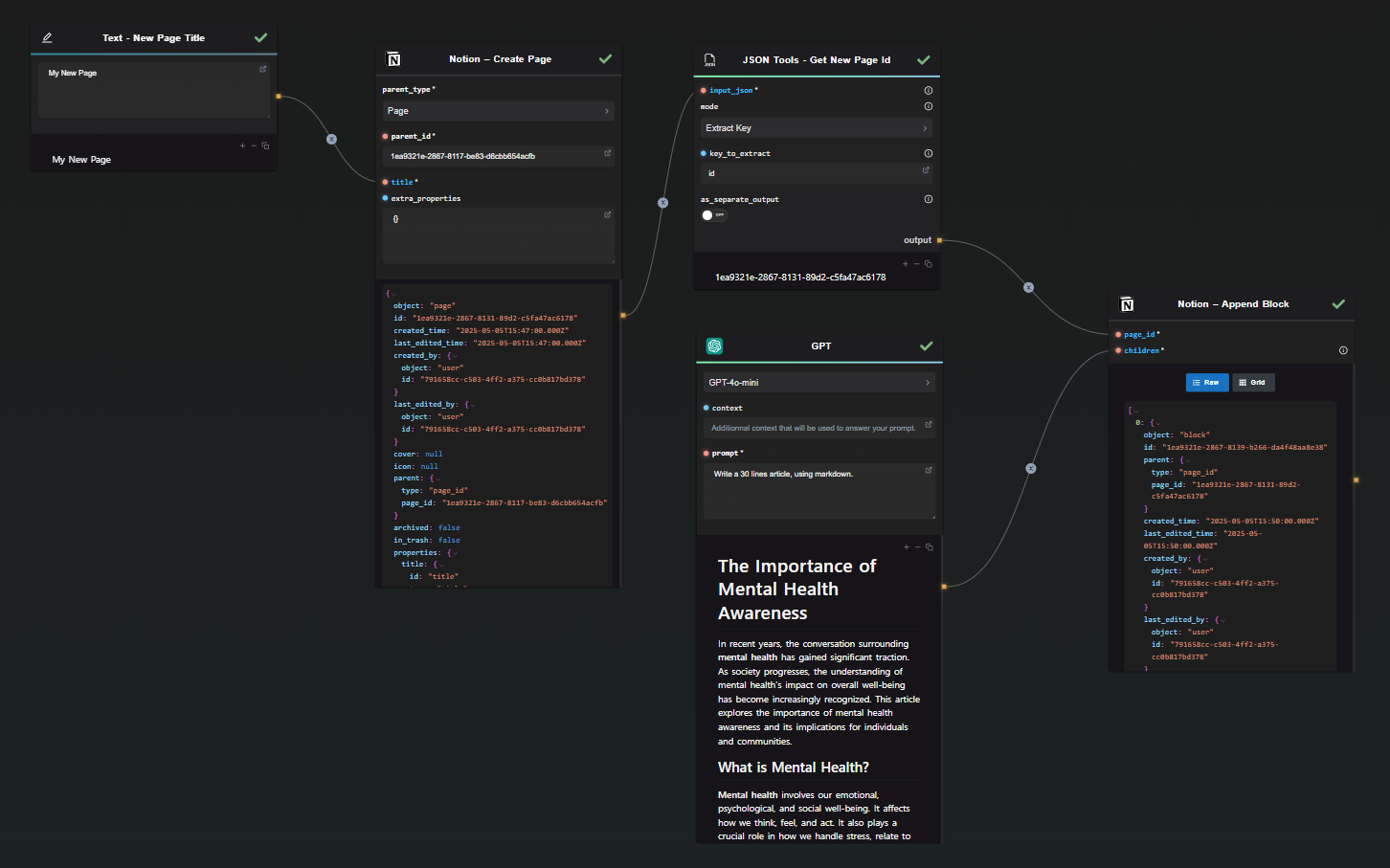Click the pencil icon on Text node
Viewport: 1390px width, 868px height.
tap(47, 38)
